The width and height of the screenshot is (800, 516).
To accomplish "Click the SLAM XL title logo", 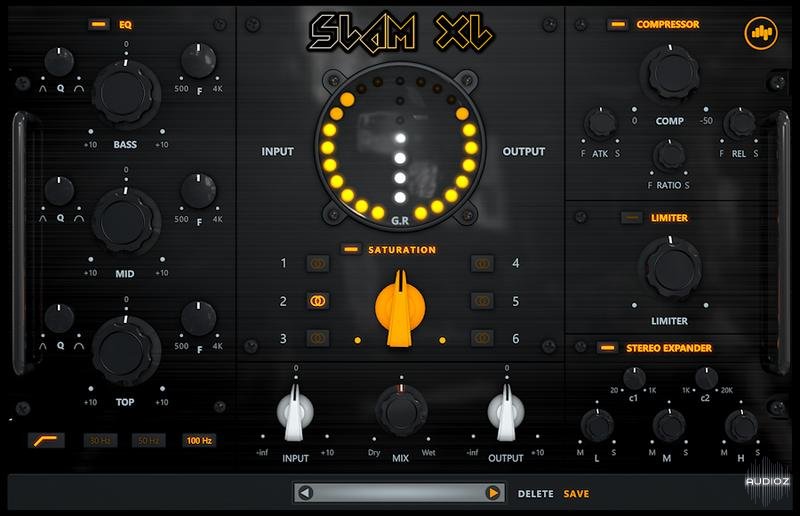I will (x=401, y=34).
